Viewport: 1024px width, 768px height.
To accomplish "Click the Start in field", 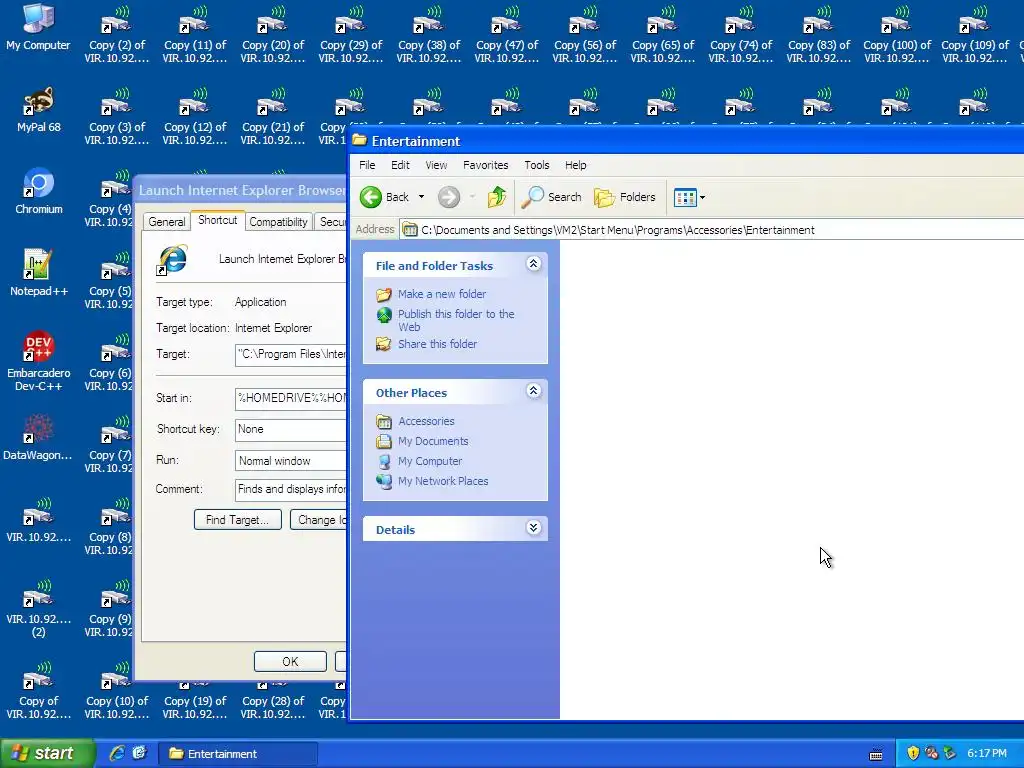I will pos(291,398).
